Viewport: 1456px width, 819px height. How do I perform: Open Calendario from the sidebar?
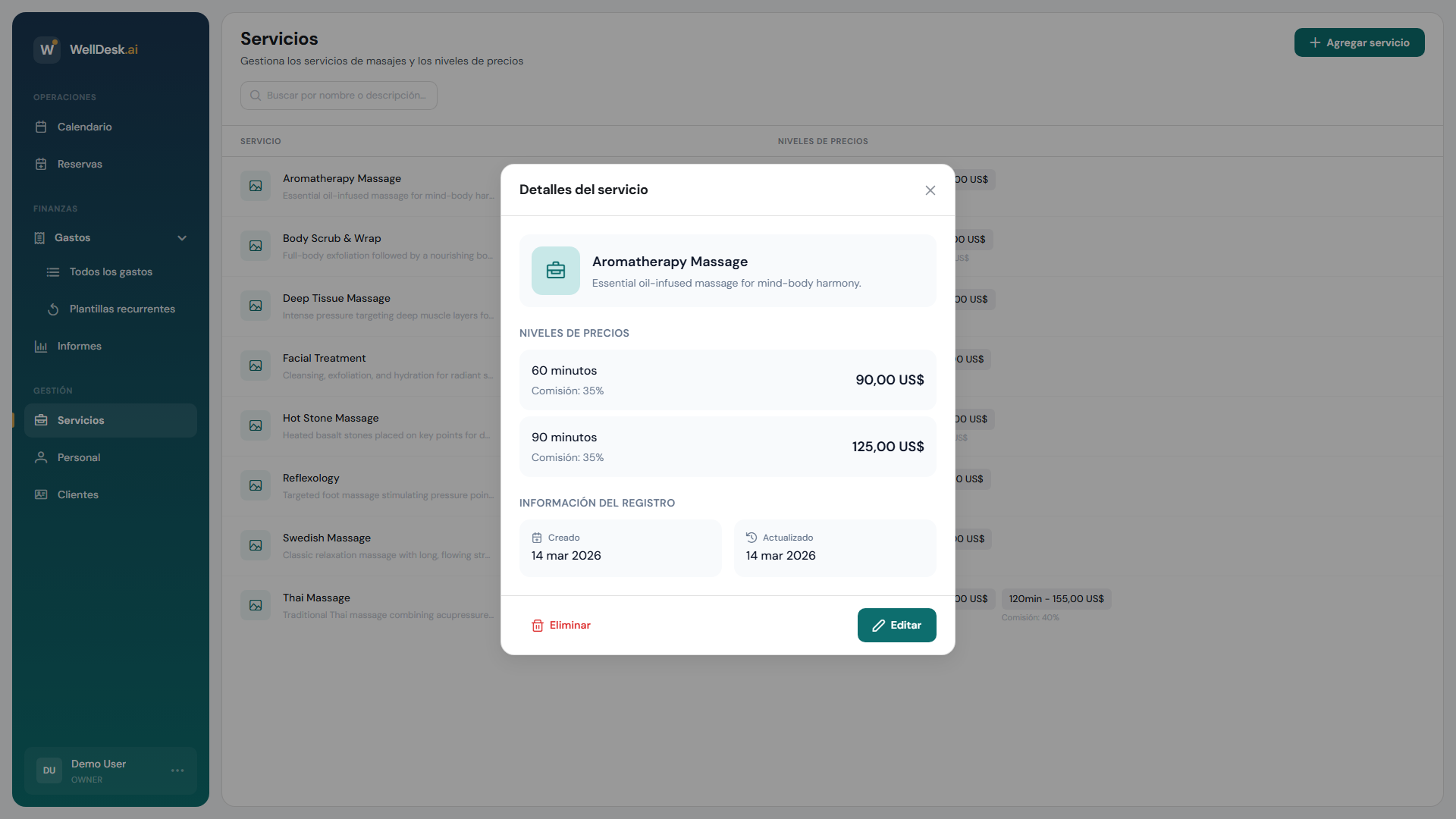point(84,127)
